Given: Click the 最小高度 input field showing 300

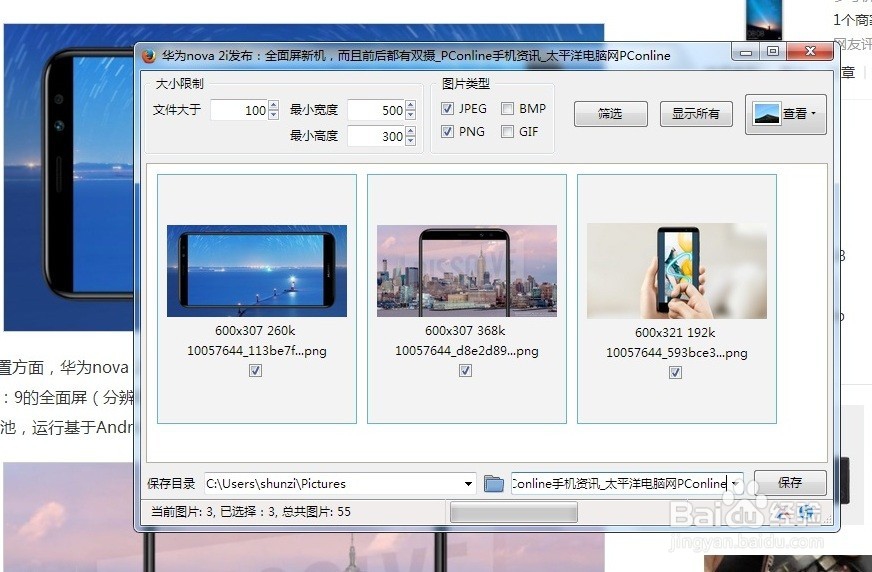Looking at the screenshot, I should point(376,136).
